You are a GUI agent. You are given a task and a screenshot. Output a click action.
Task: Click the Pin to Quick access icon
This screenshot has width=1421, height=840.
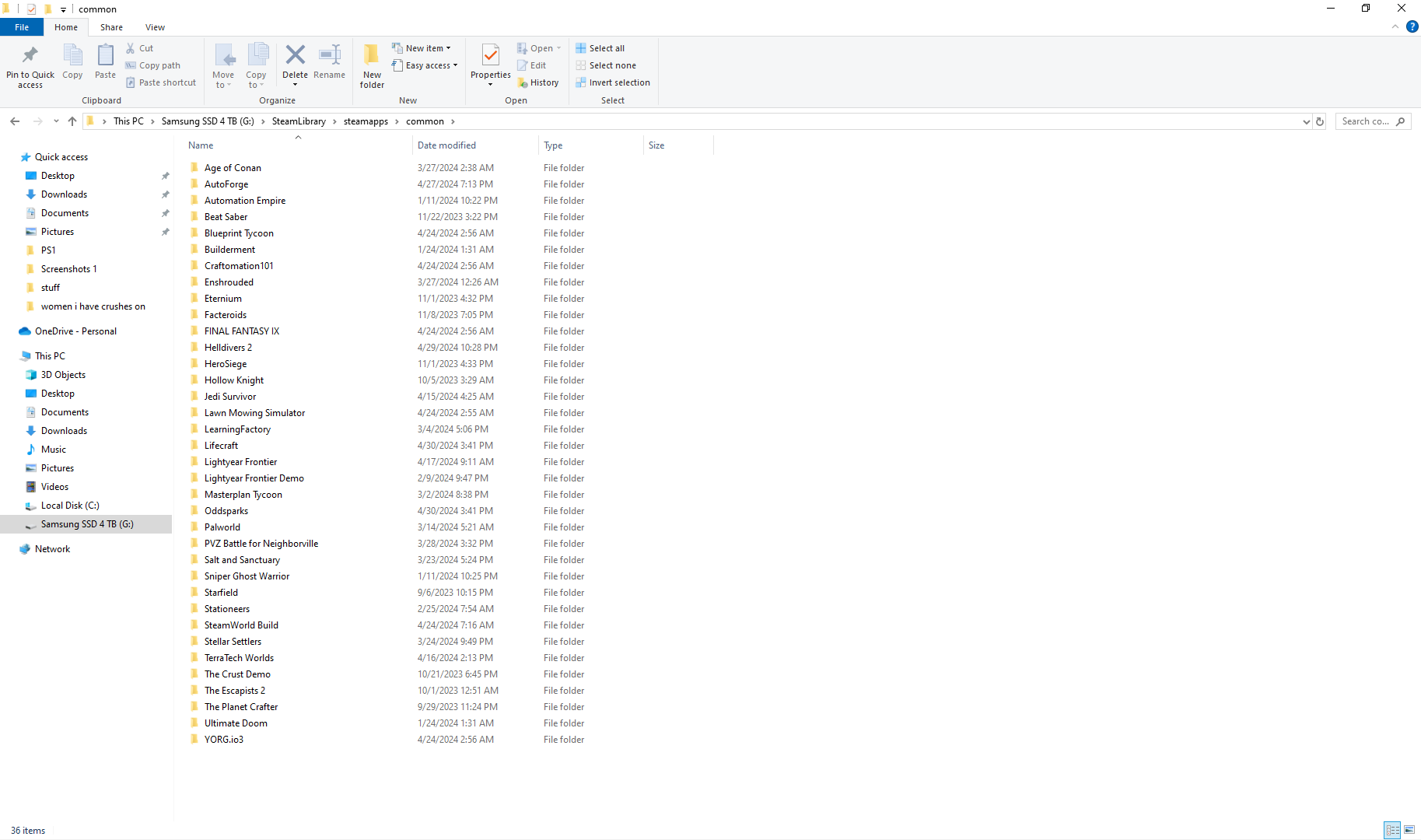(30, 56)
